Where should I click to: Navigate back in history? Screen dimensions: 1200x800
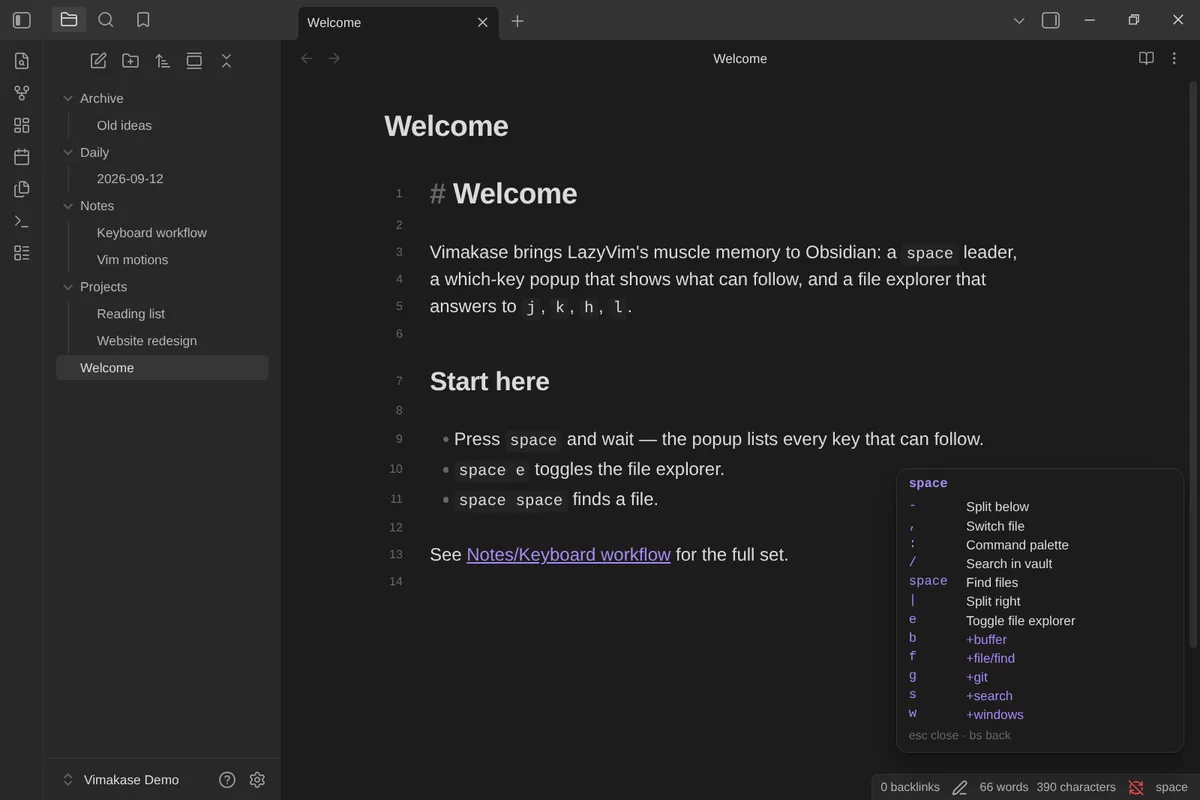(307, 58)
